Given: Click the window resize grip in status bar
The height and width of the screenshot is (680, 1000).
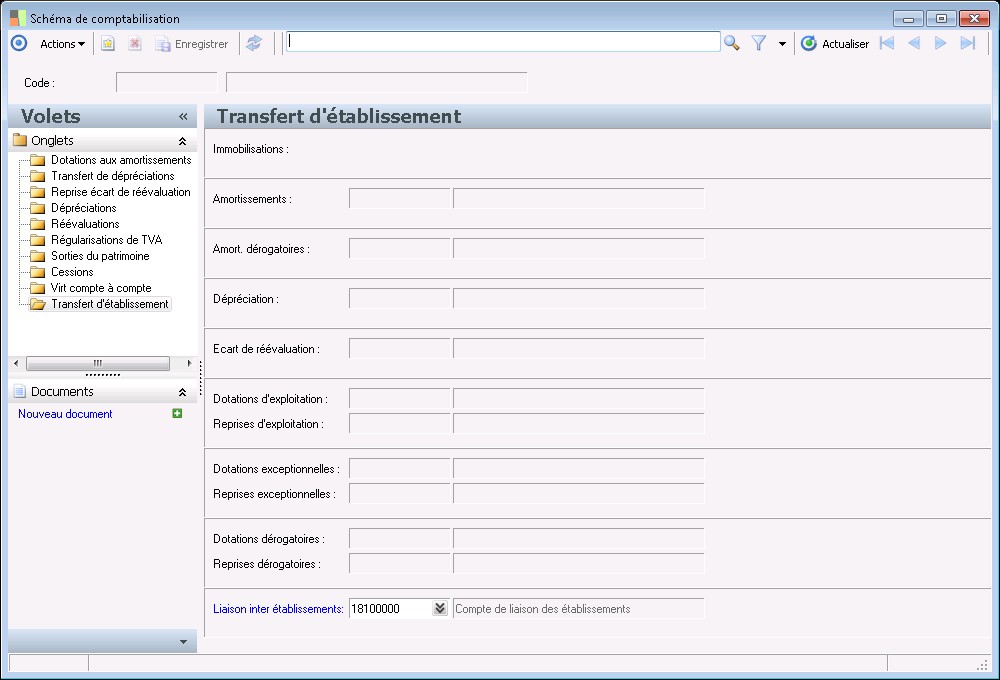Looking at the screenshot, I should coord(982,664).
